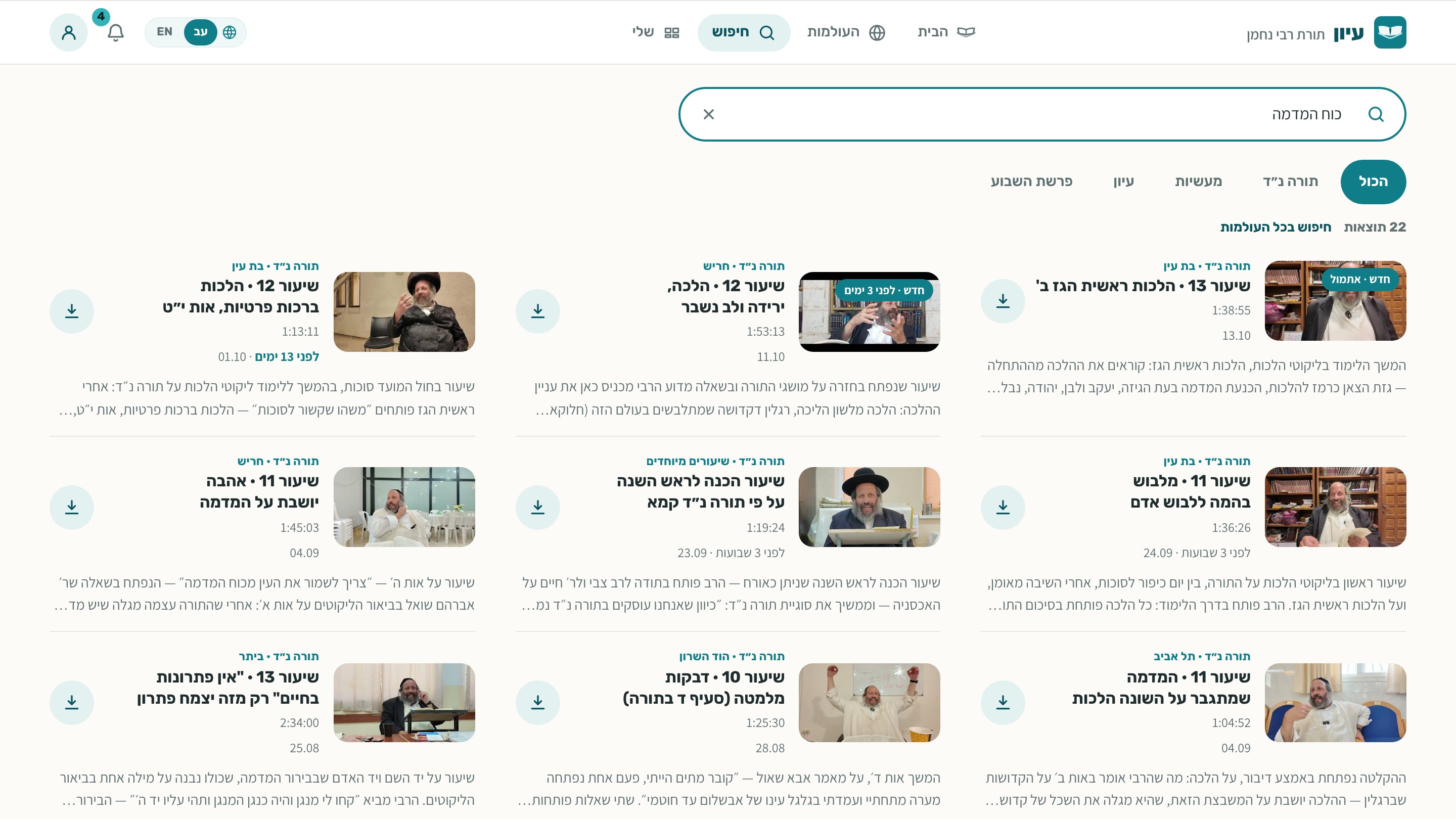
Task: Click category label תורה נ״ד • שיעורים מיוחדים
Action: [715, 462]
